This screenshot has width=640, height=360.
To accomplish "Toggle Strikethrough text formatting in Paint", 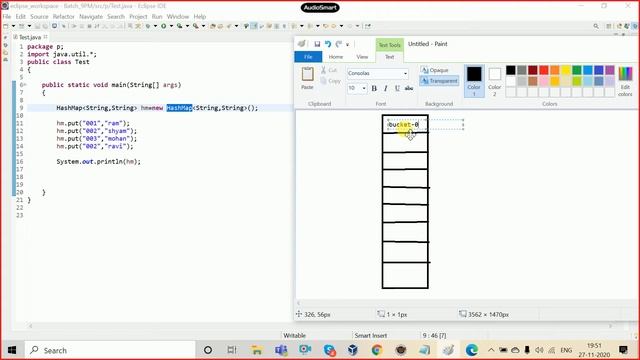I will click(x=409, y=88).
